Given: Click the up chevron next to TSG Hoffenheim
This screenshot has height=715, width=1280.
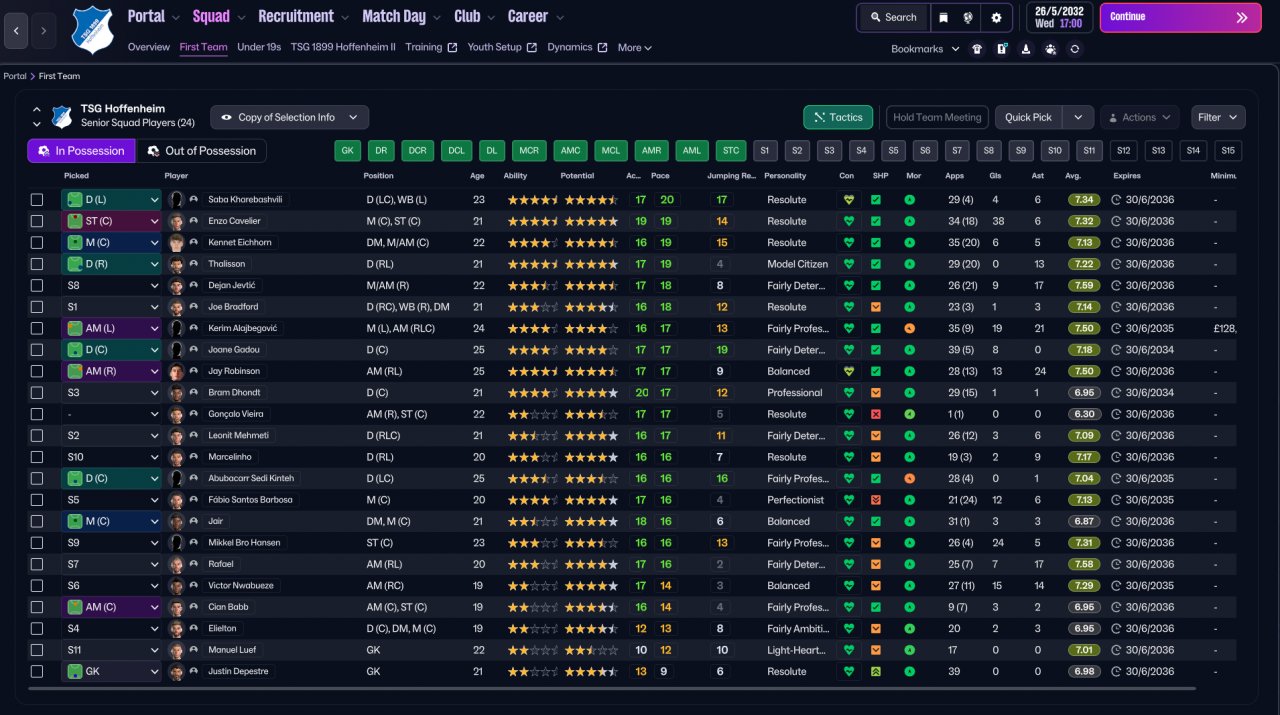Looking at the screenshot, I should point(37,109).
